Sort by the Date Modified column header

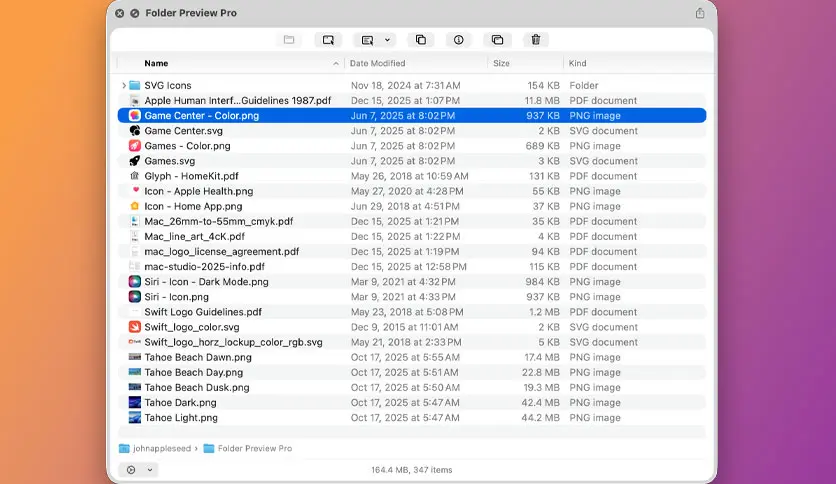(x=377, y=63)
